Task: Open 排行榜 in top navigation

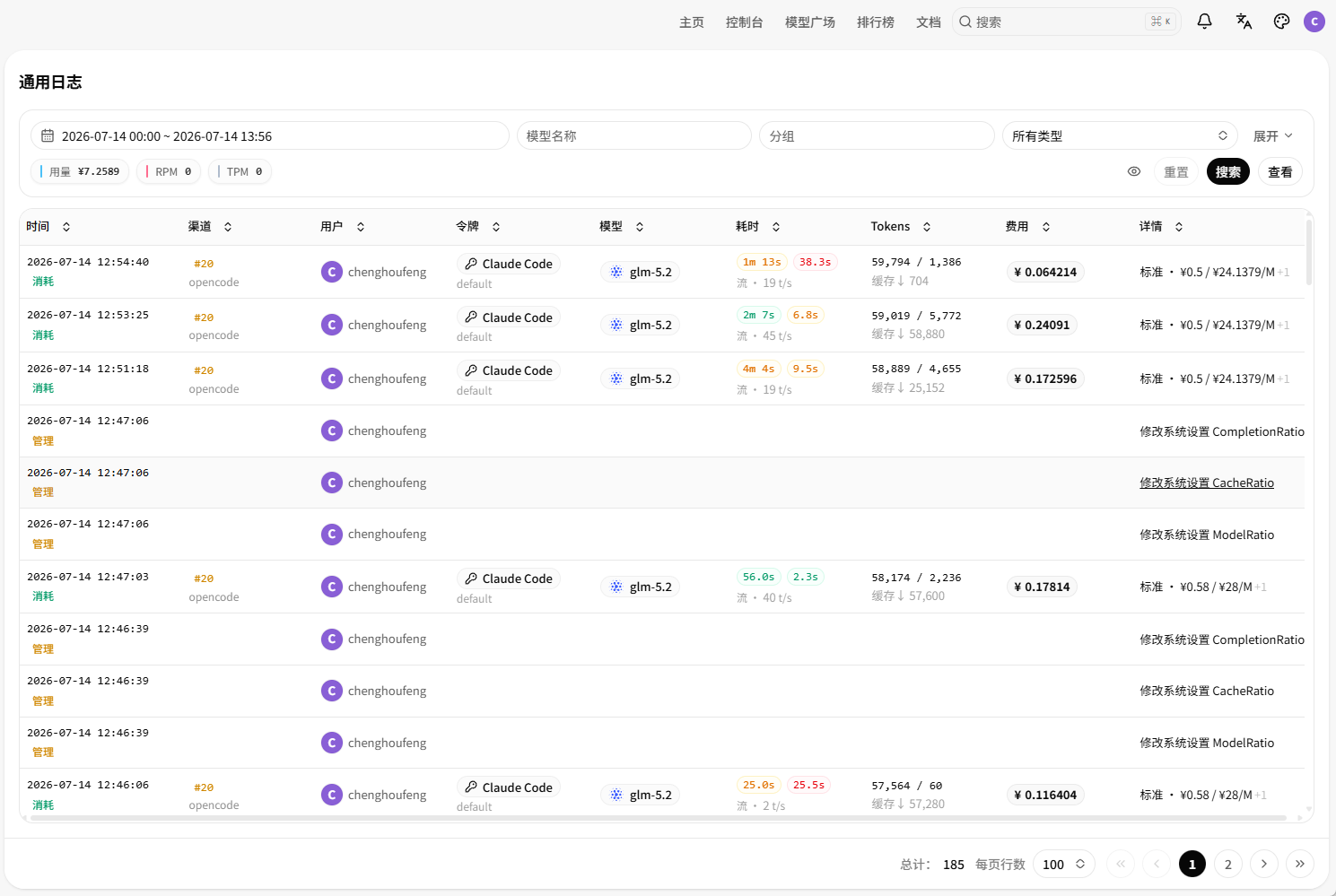Action: (x=876, y=22)
